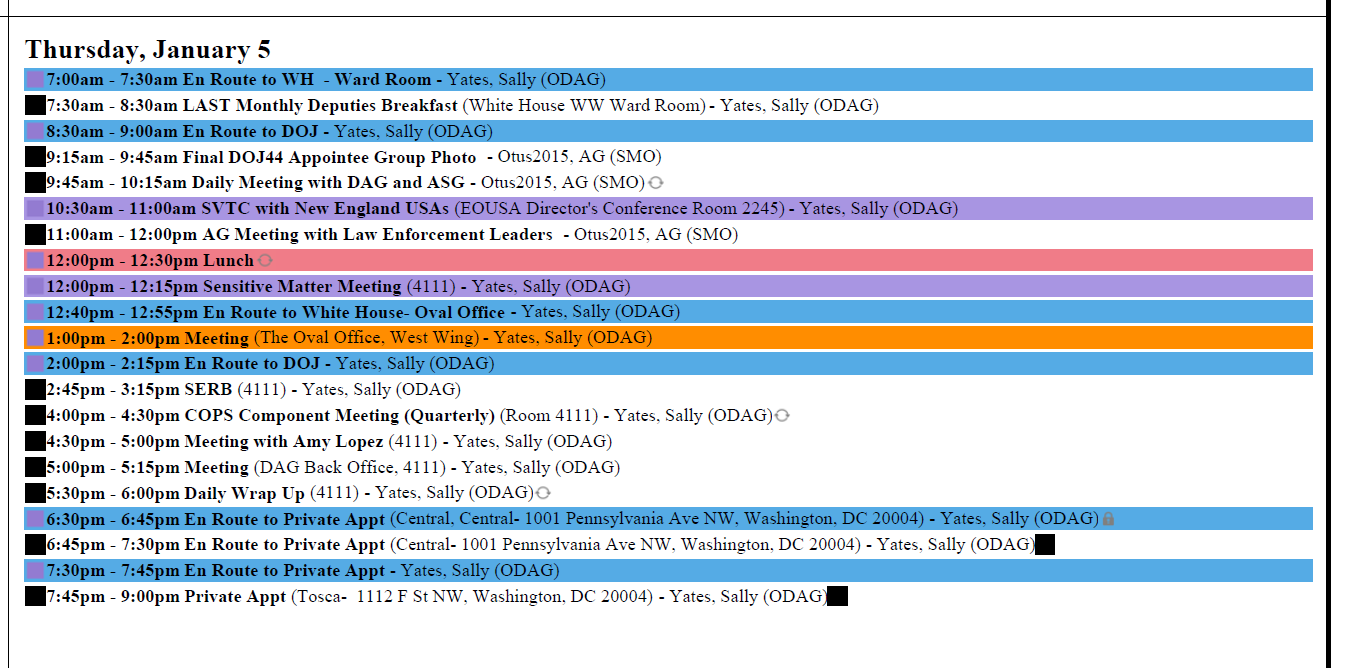Open the Sensitive Matter Meeting entry
Screen dimensions: 1348x668
click(668, 286)
